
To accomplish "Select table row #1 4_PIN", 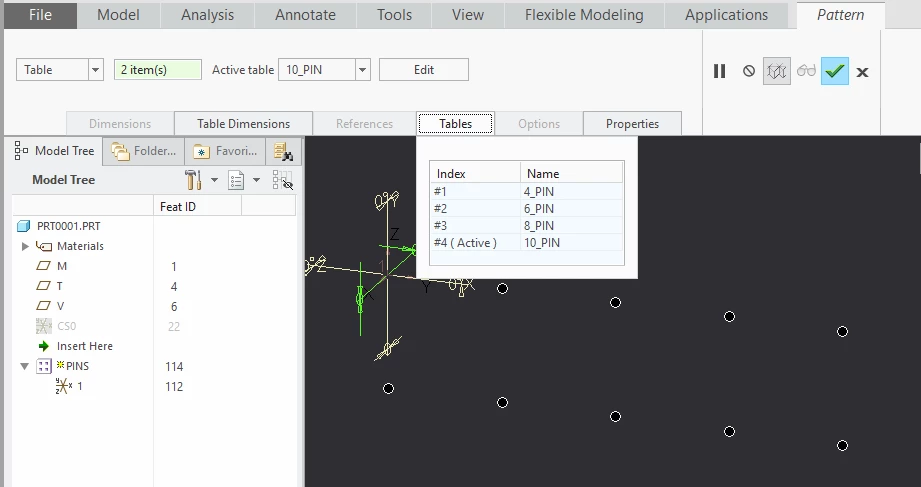I will point(526,192).
